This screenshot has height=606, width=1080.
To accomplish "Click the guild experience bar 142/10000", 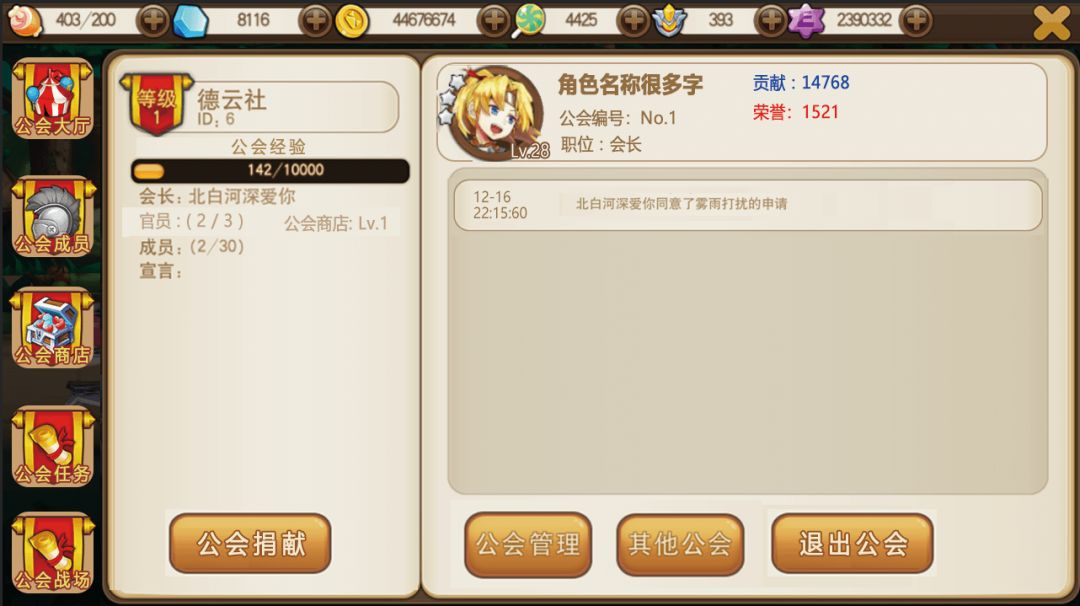I will pyautogui.click(x=270, y=170).
